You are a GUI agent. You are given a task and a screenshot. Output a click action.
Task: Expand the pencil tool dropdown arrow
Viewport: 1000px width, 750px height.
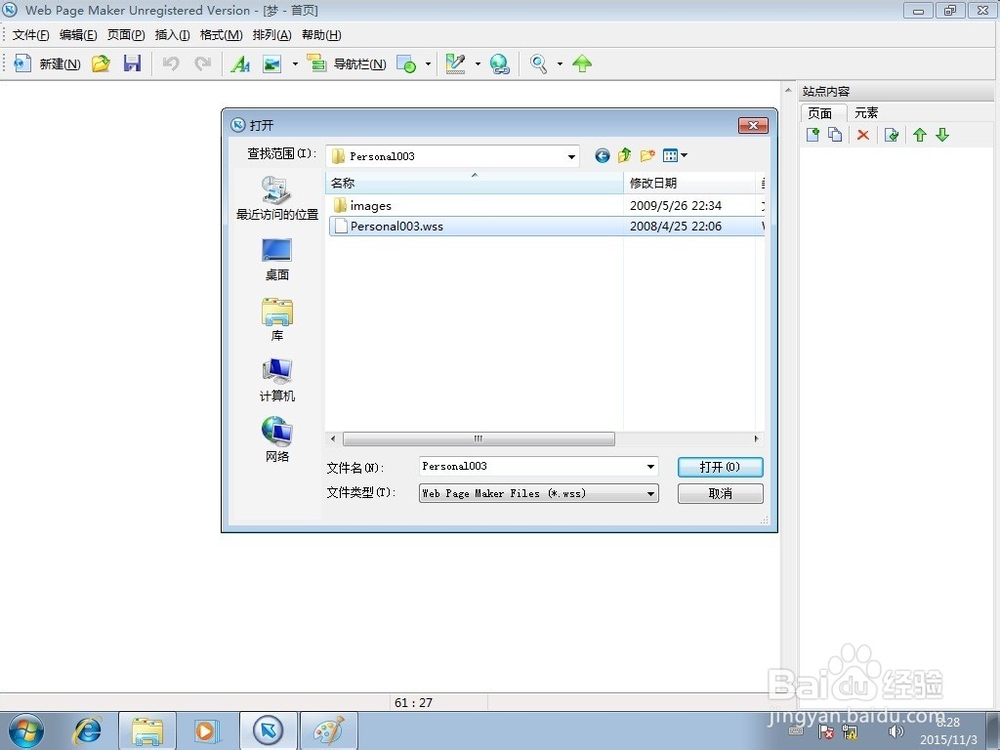coord(478,63)
